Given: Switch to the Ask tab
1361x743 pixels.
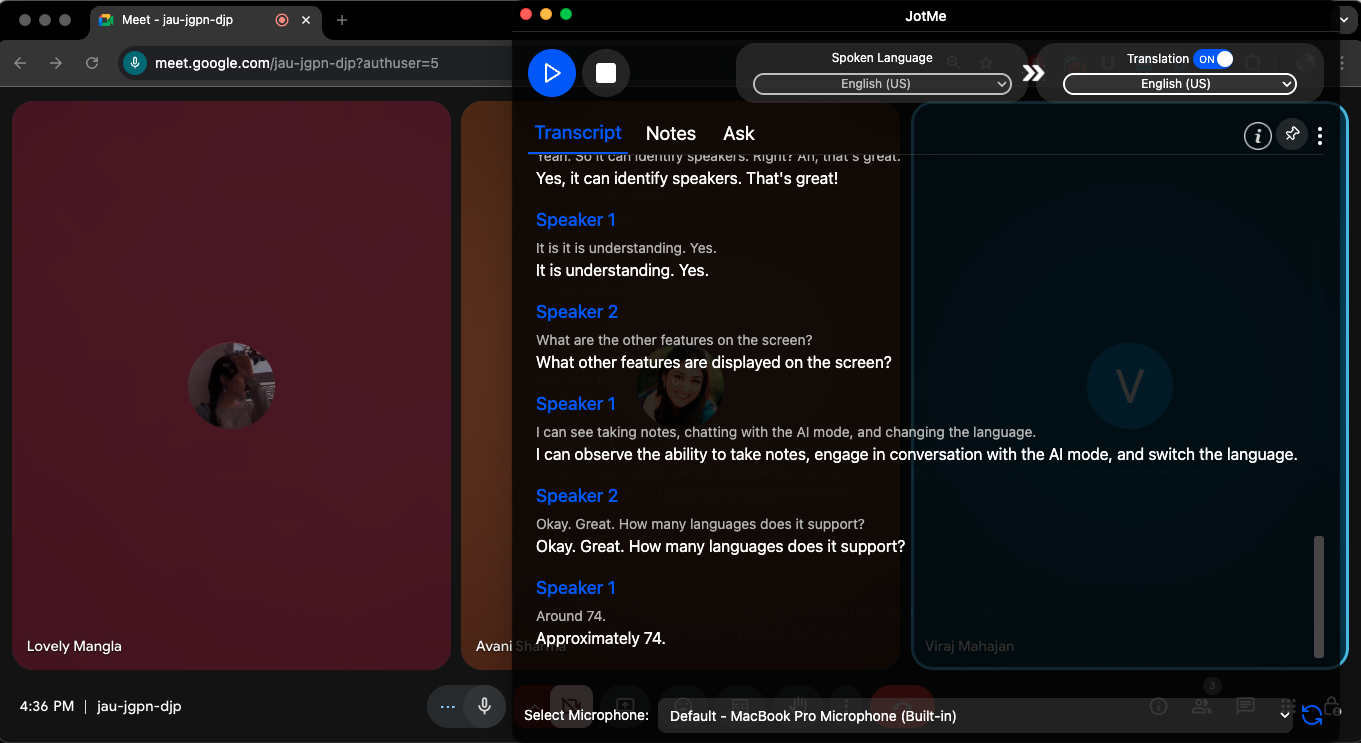Looking at the screenshot, I should coord(739,134).
